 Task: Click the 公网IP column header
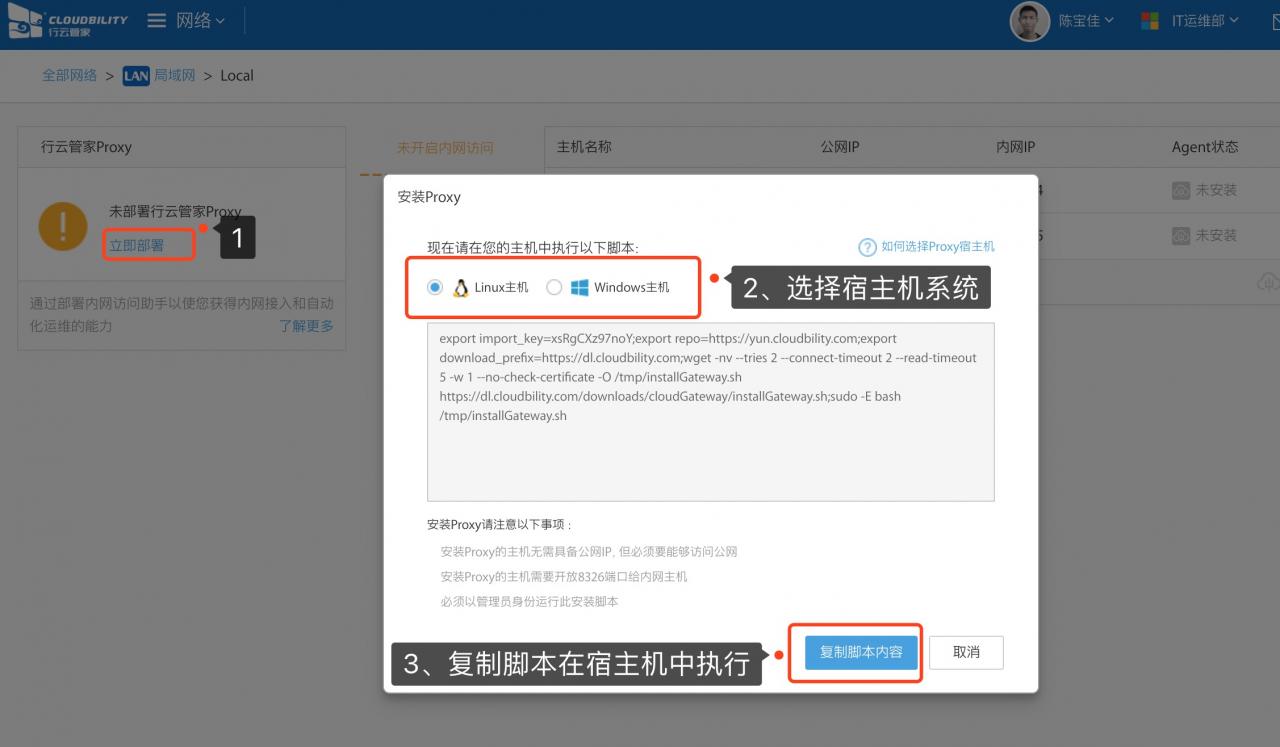click(840, 147)
